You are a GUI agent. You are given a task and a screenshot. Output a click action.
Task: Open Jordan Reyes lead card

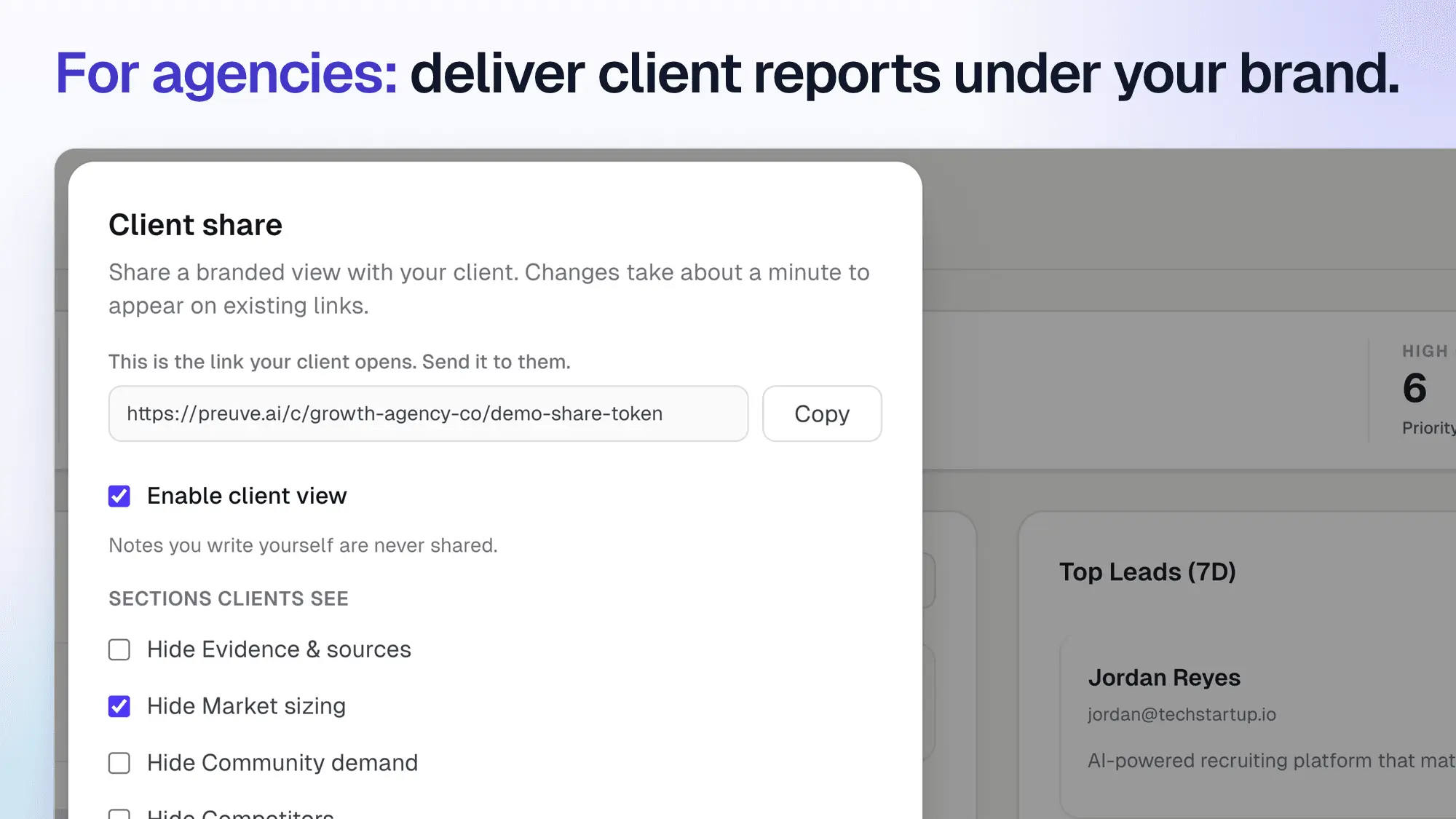[1258, 725]
